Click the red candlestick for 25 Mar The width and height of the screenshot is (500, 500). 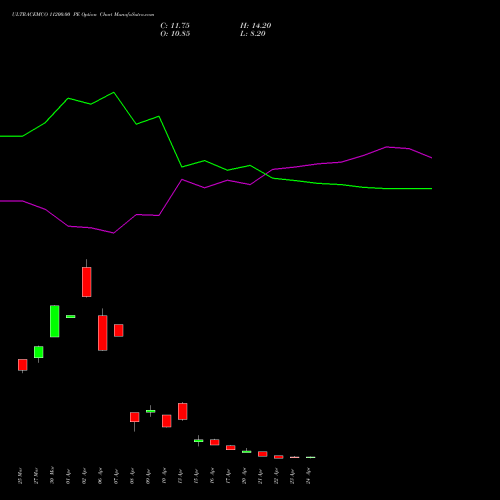point(23,365)
